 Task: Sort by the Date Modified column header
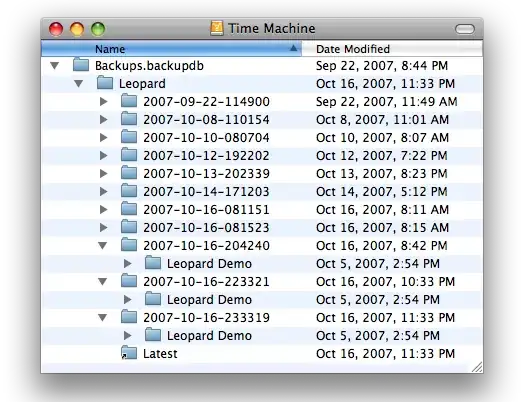click(x=392, y=49)
